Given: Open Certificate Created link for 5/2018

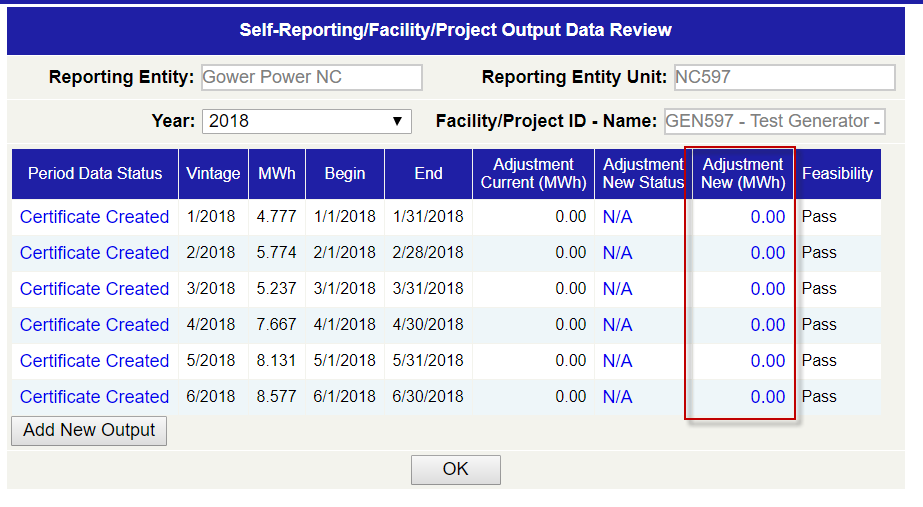Looking at the screenshot, I should pyautogui.click(x=94, y=361).
